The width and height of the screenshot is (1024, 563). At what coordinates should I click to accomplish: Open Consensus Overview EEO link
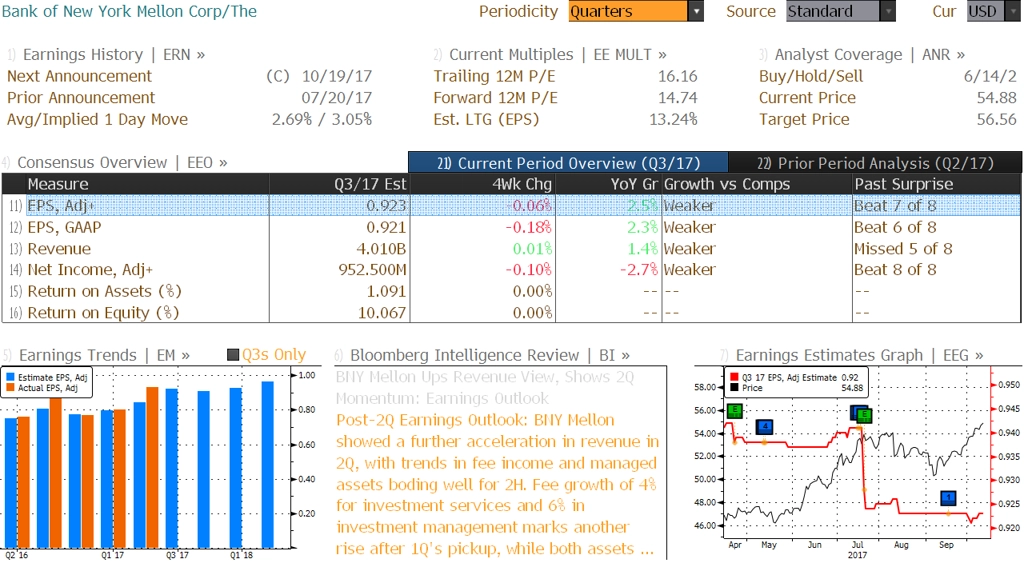click(122, 162)
